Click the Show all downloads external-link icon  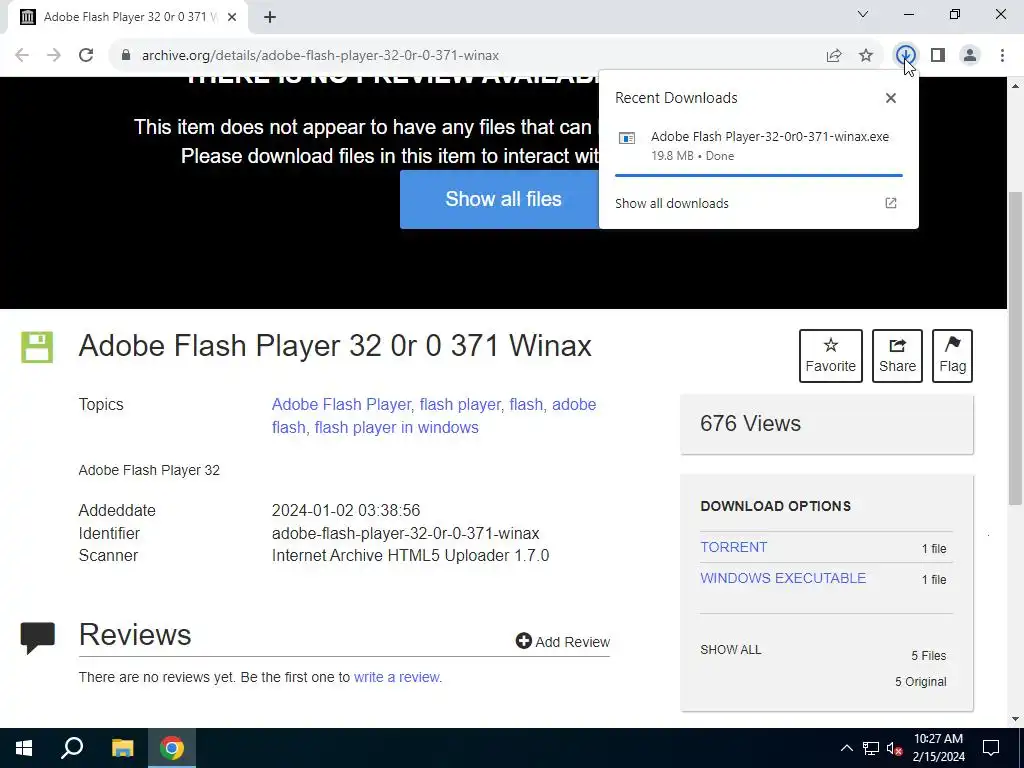point(891,203)
